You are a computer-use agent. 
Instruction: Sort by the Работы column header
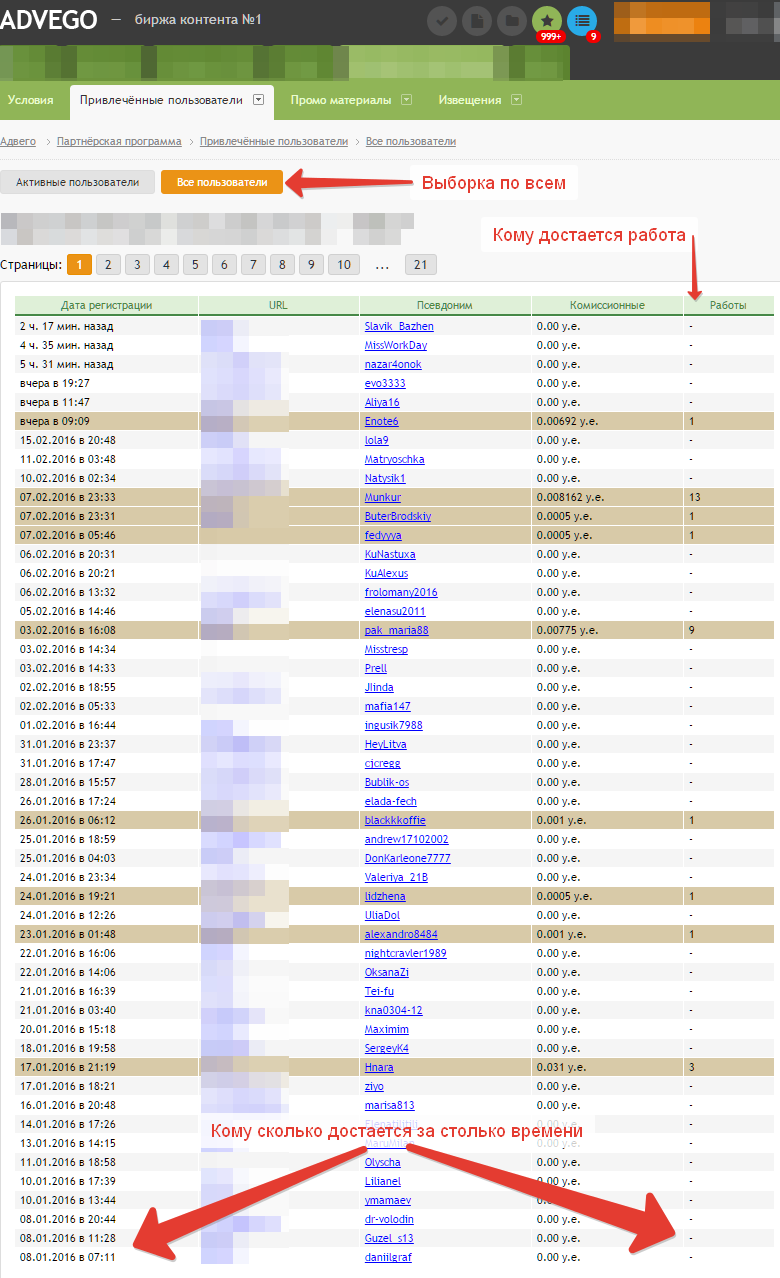728,305
